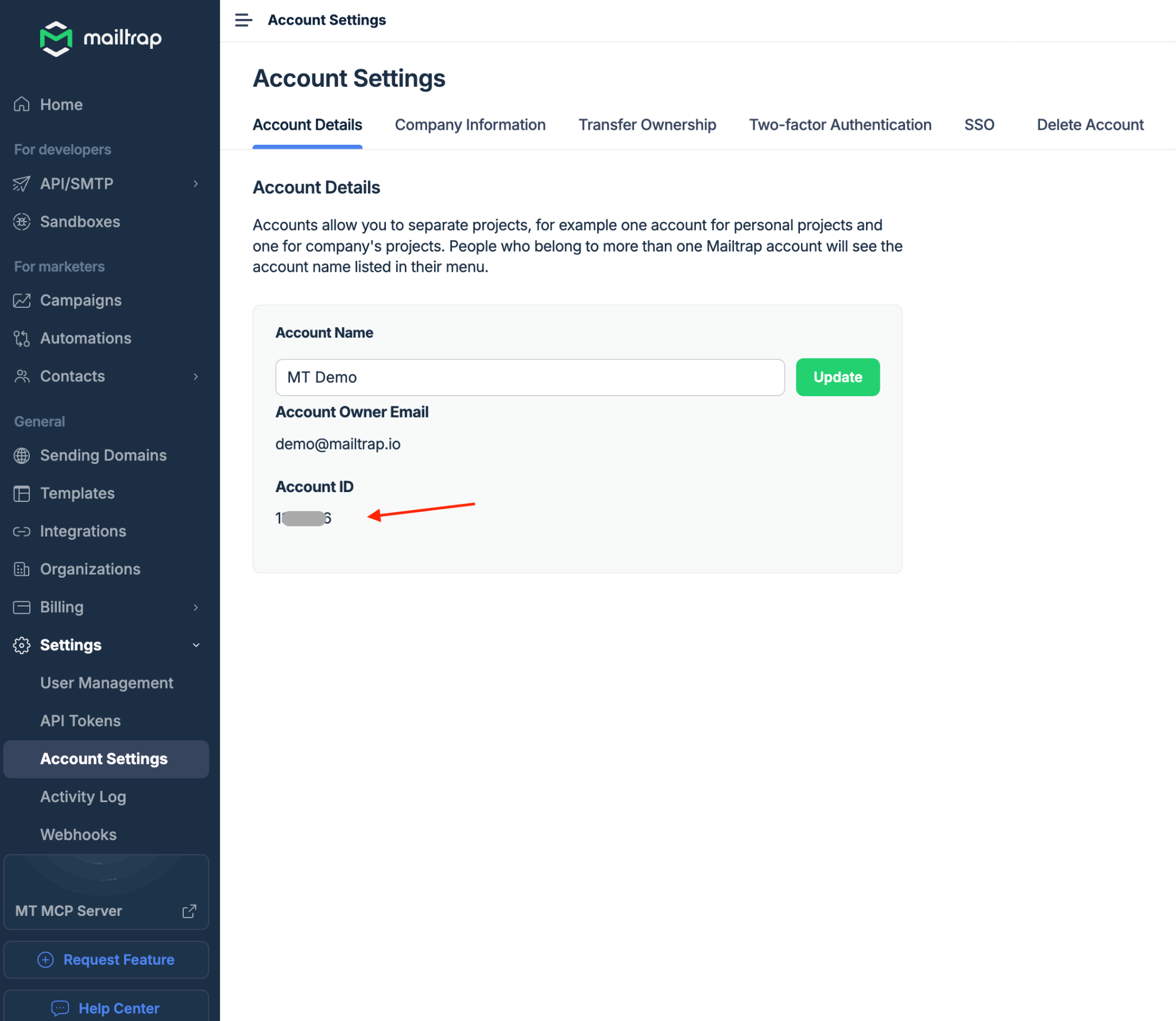Image resolution: width=1176 pixels, height=1021 pixels.
Task: Open the Transfer Ownership tab
Action: coord(647,125)
